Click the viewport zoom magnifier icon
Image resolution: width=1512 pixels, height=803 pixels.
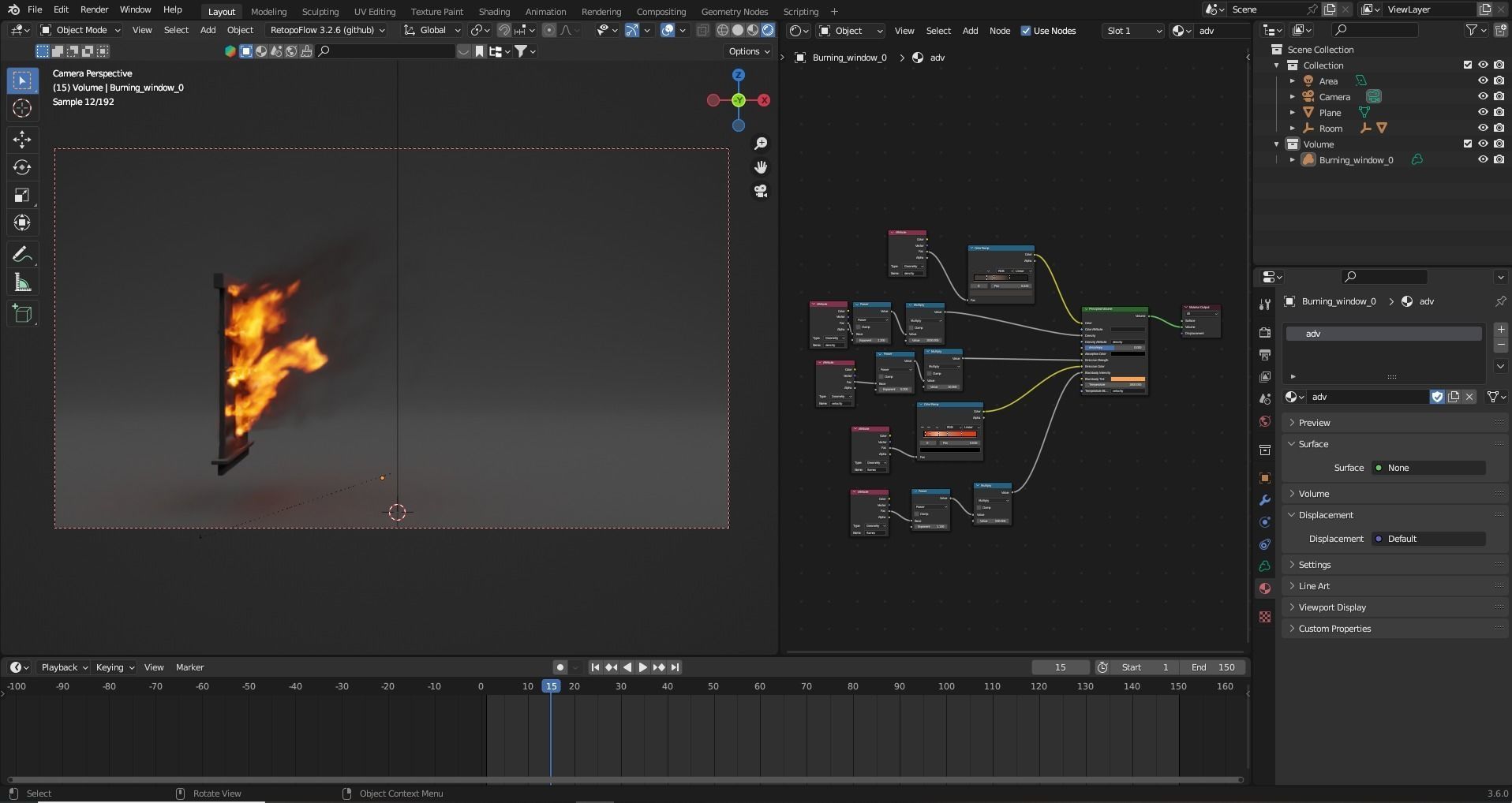tap(761, 144)
